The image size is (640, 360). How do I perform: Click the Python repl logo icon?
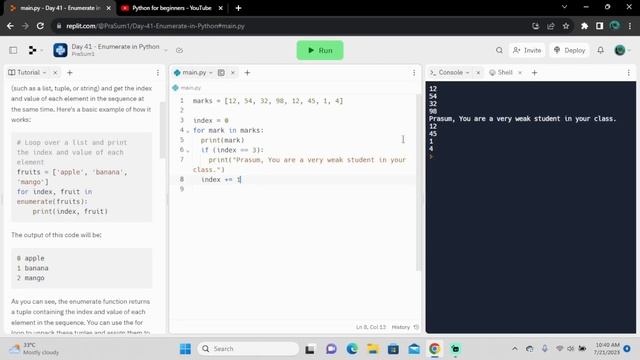(x=60, y=50)
